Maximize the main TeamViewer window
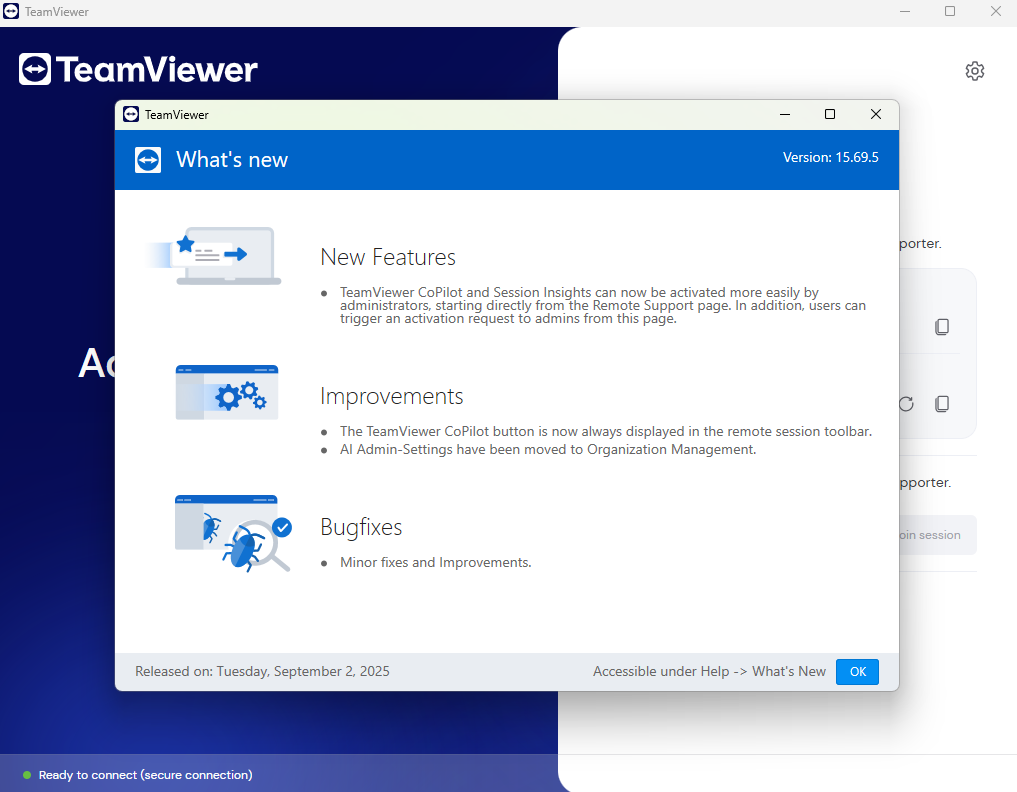Viewport: 1017px width, 792px height. pyautogui.click(x=950, y=12)
